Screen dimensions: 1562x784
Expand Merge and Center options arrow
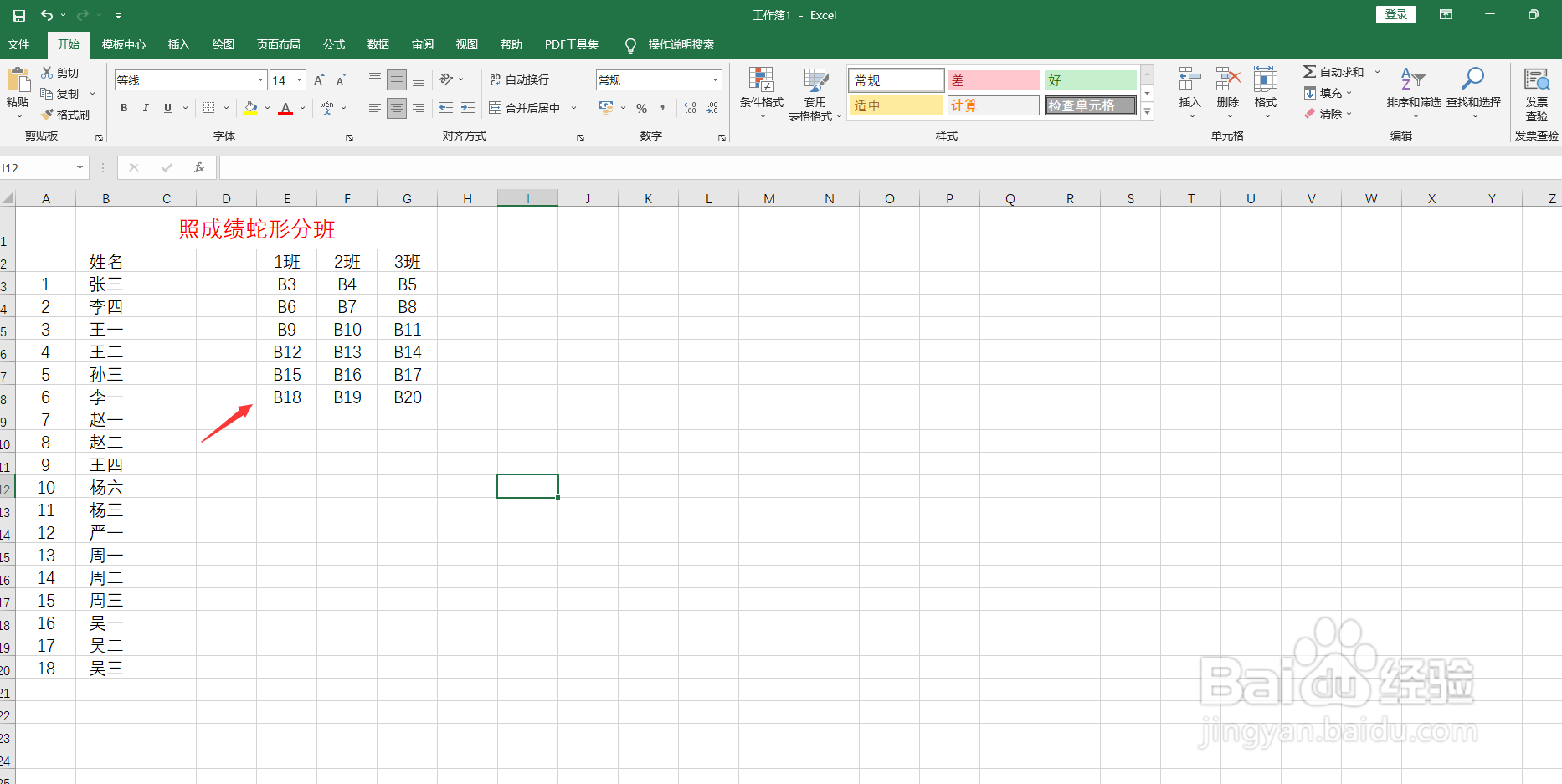574,108
